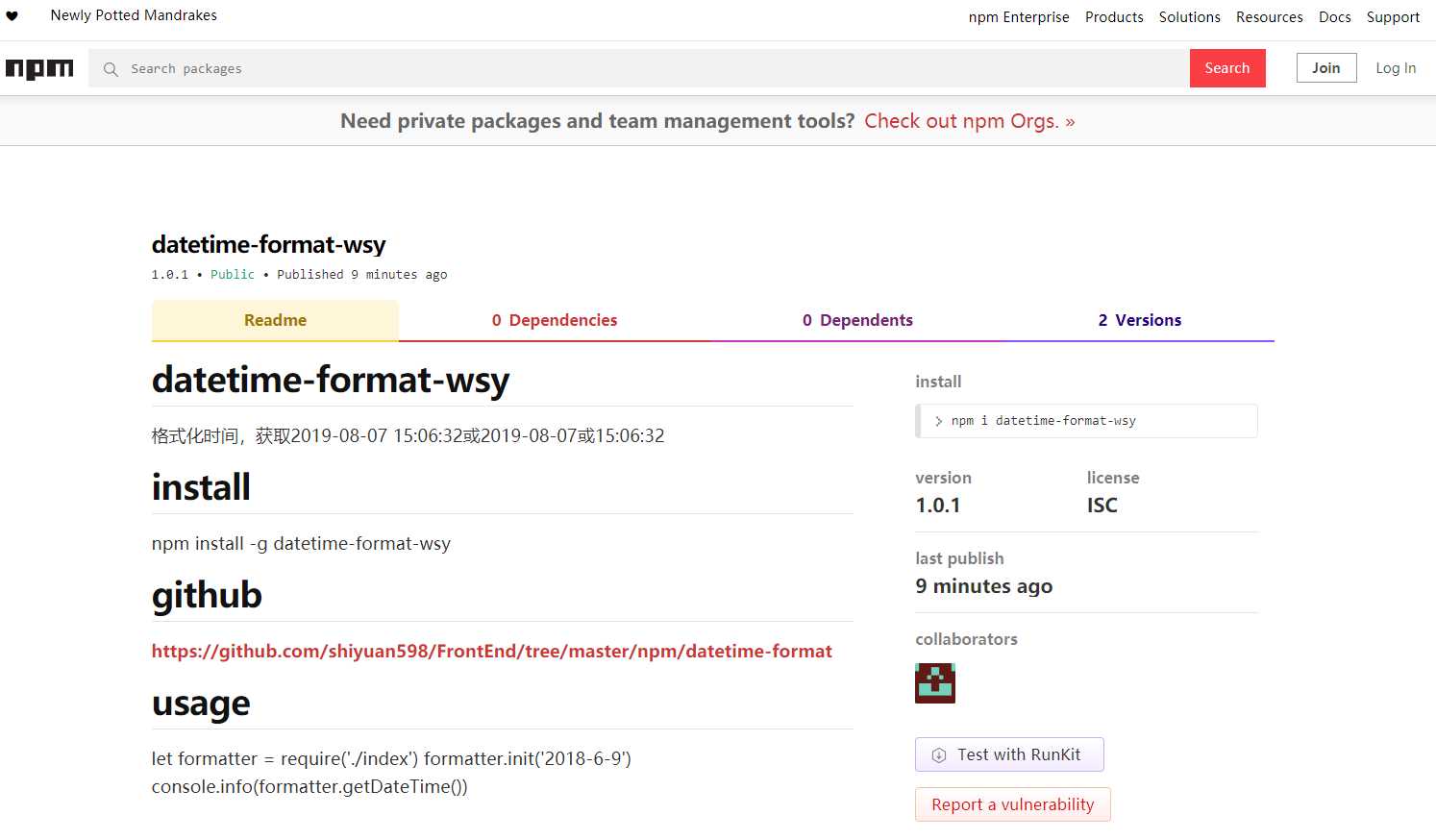This screenshot has height=840, width=1436.
Task: Click the black heart icon at top left
Action: (12, 16)
